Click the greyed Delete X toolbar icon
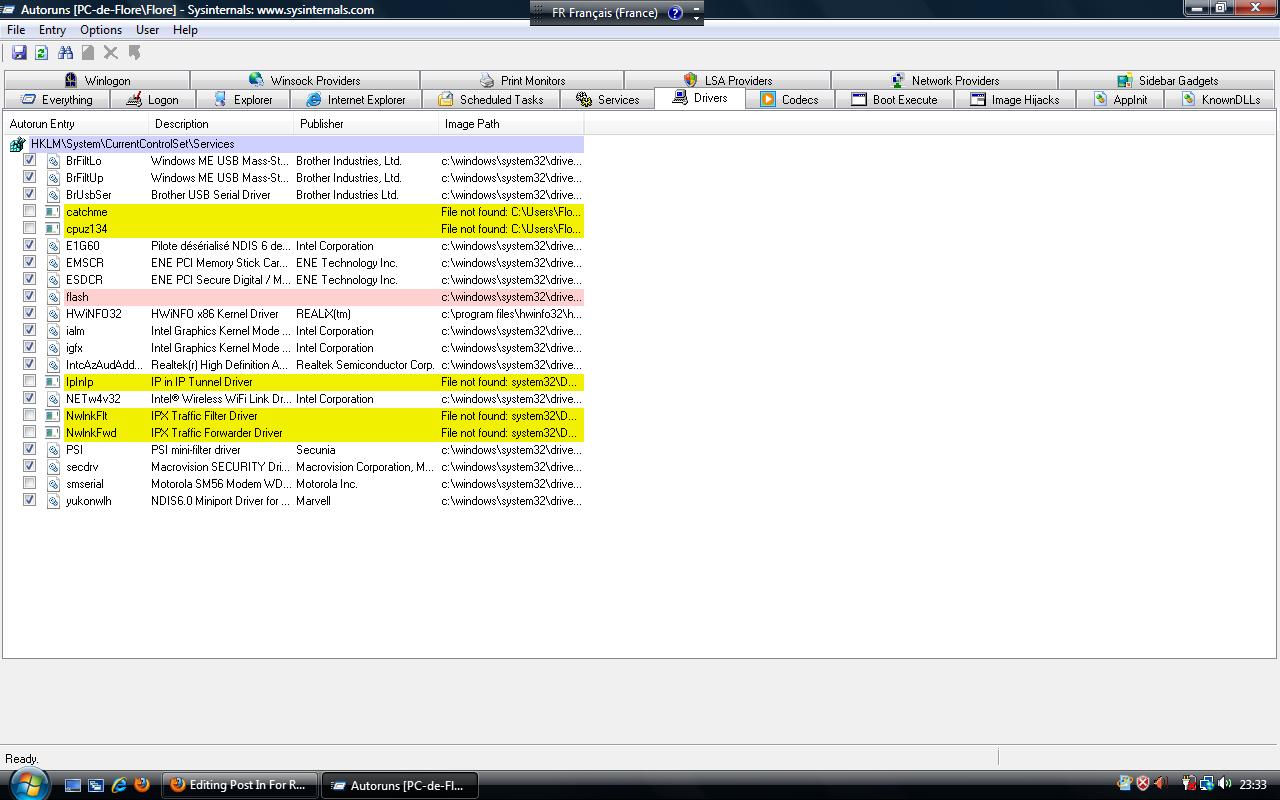 coord(111,53)
